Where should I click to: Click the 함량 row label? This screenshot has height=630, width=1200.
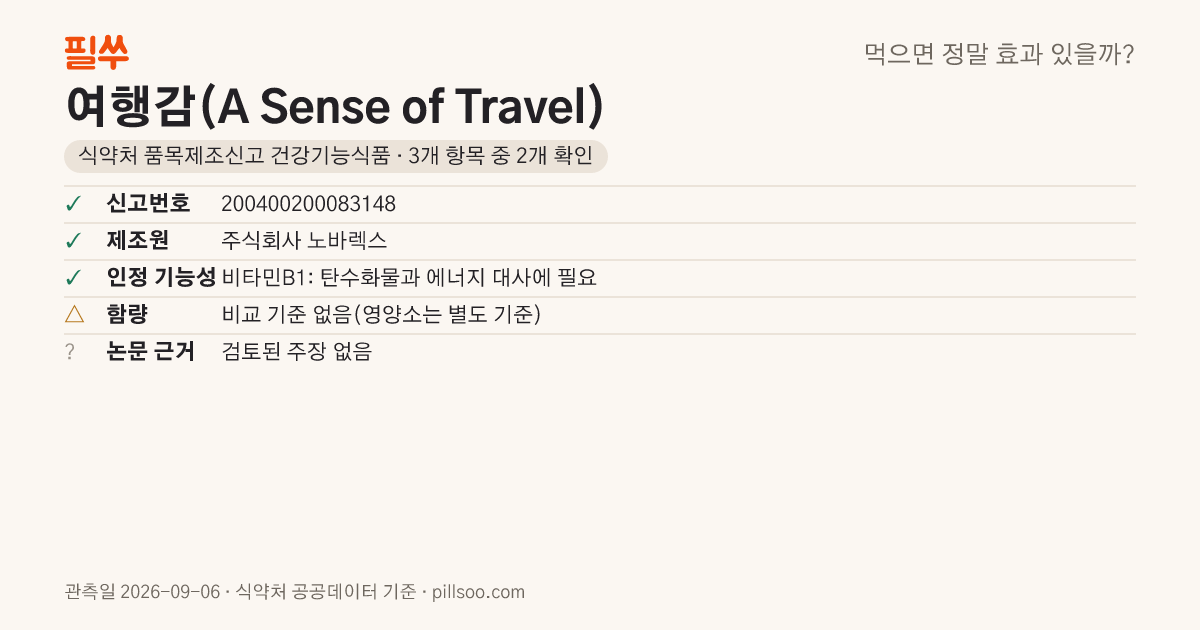(127, 315)
